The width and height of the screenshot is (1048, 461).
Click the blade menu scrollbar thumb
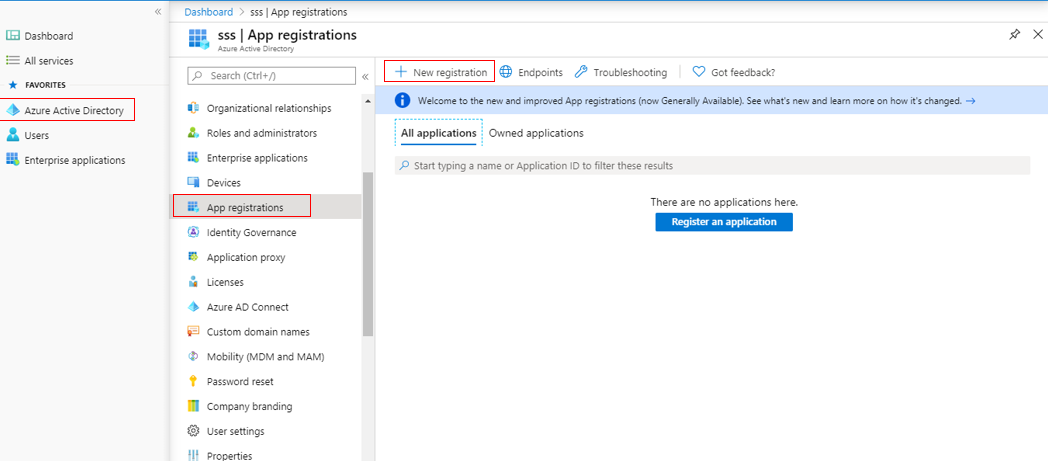coord(368,254)
